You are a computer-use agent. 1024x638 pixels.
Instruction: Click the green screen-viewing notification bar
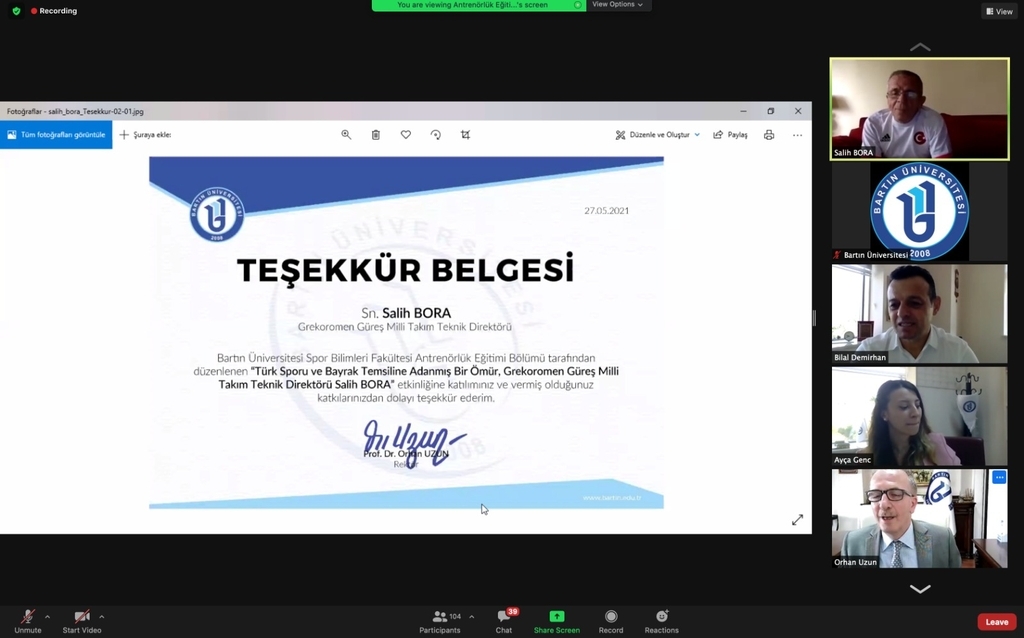pos(479,5)
